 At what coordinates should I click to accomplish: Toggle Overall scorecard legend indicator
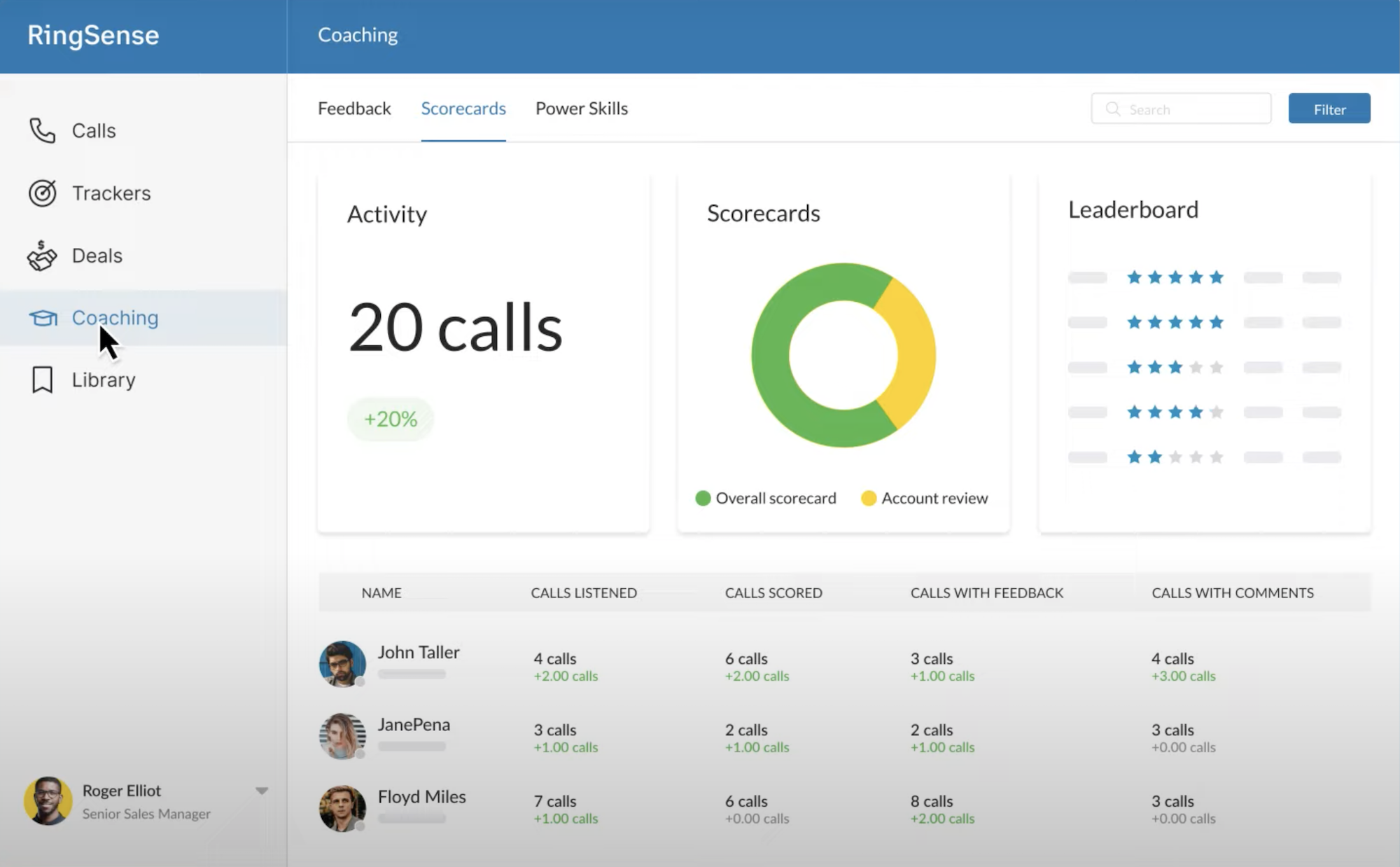point(703,498)
